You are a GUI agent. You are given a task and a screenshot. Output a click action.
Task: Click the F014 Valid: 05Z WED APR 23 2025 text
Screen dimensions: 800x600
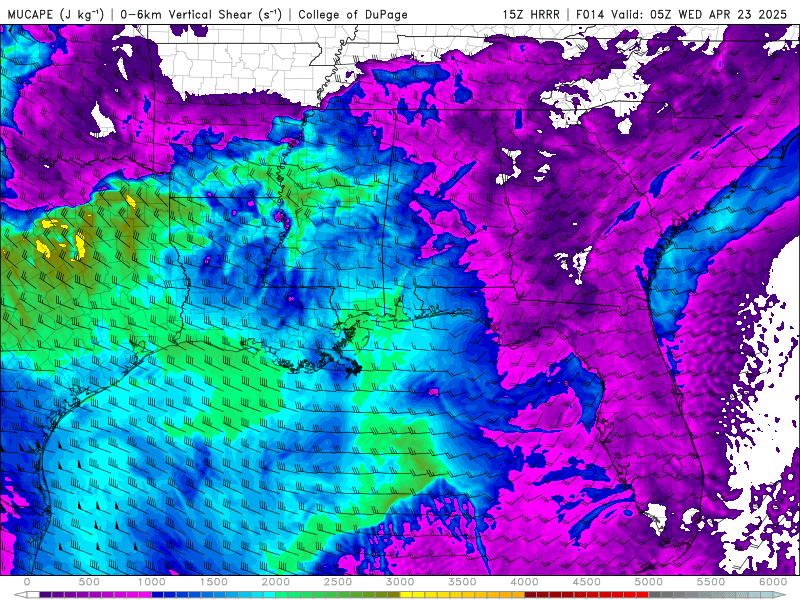click(x=681, y=14)
